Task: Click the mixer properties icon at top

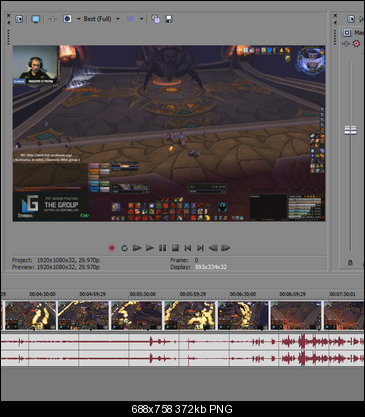Action: coord(351,19)
